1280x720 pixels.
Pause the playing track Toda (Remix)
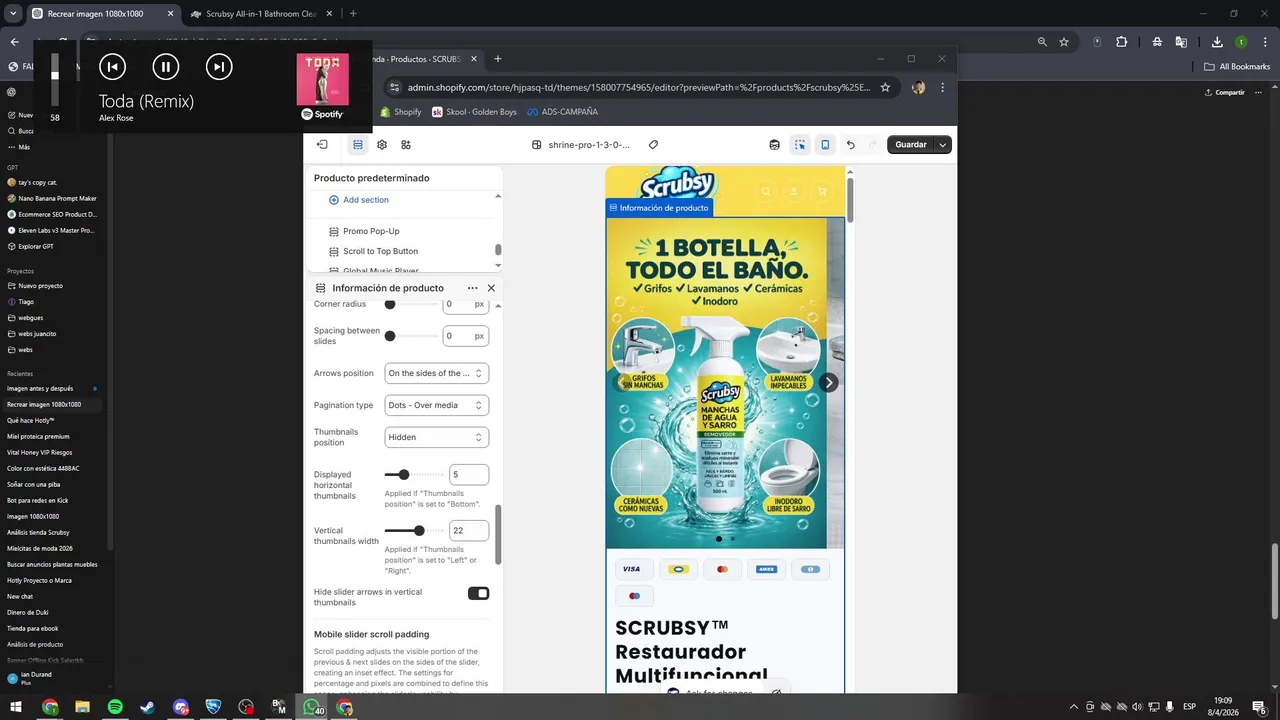click(165, 67)
